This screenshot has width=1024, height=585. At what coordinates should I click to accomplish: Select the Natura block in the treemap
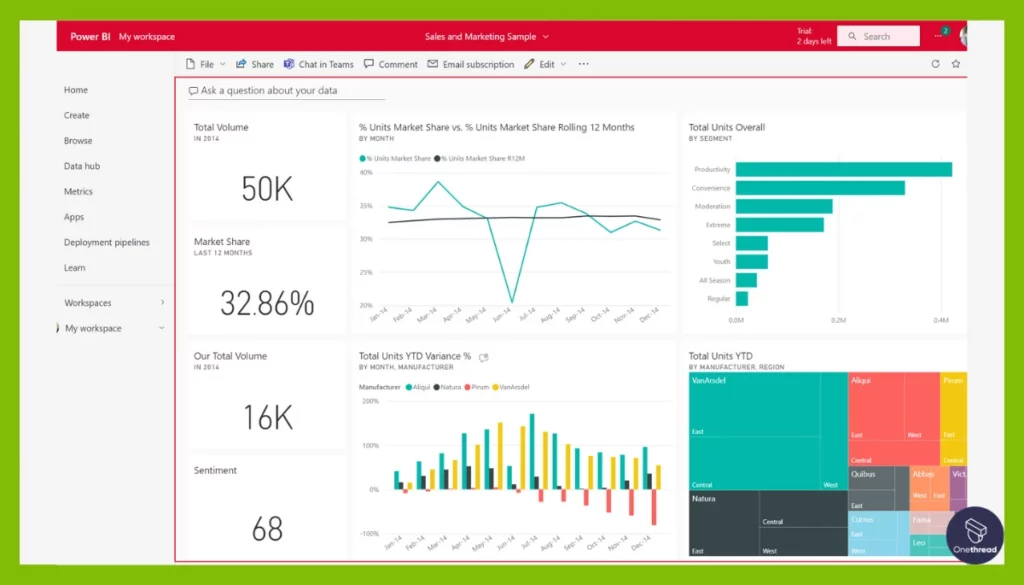pyautogui.click(x=768, y=523)
